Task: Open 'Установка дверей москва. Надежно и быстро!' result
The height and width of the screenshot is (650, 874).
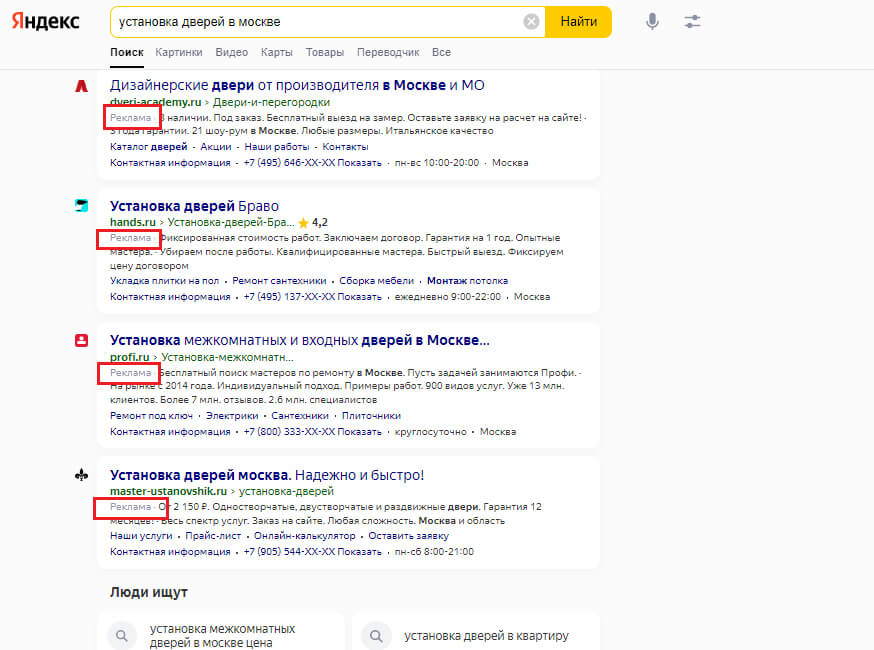Action: click(267, 475)
